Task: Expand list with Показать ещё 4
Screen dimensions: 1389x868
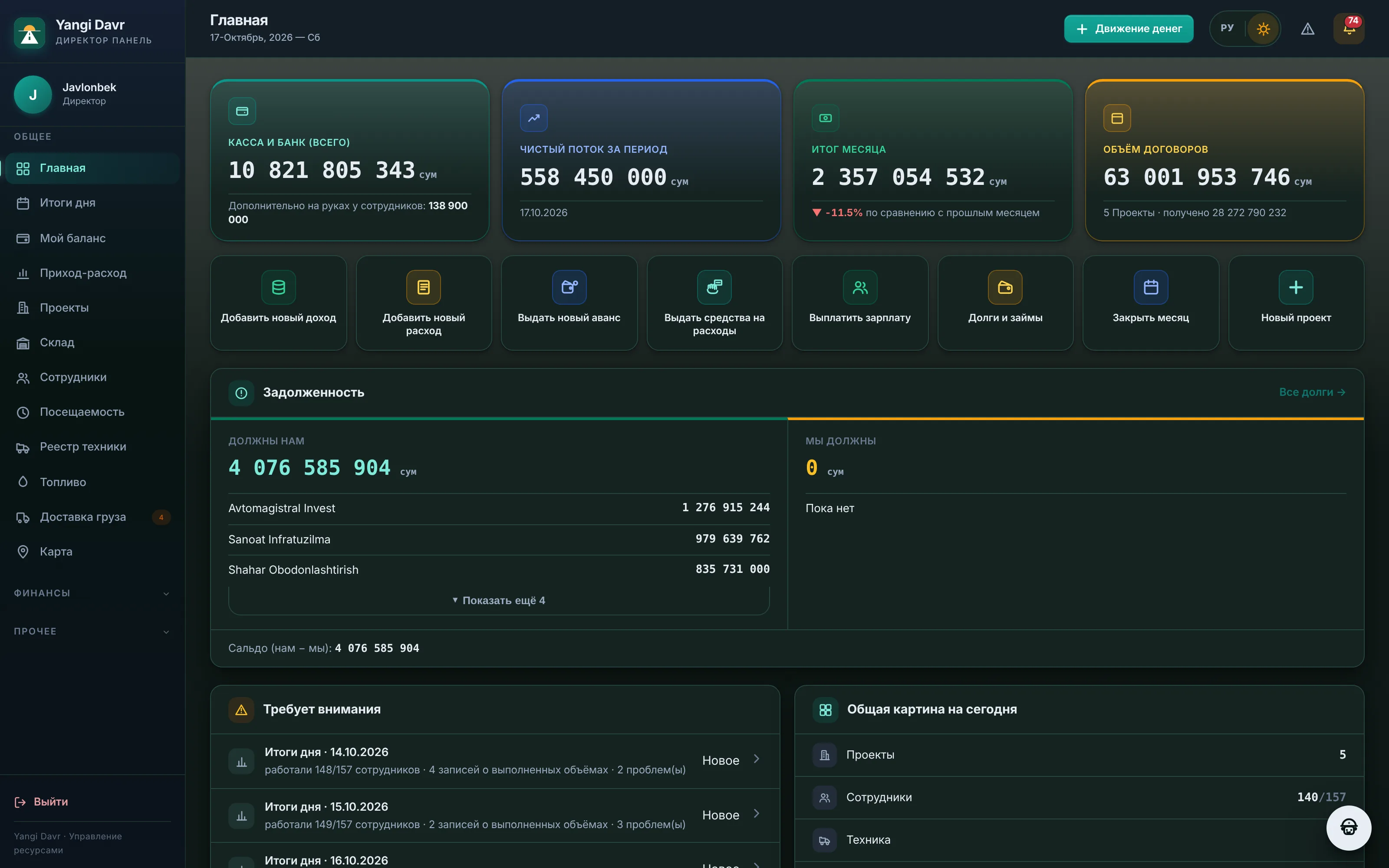Action: pyautogui.click(x=499, y=600)
